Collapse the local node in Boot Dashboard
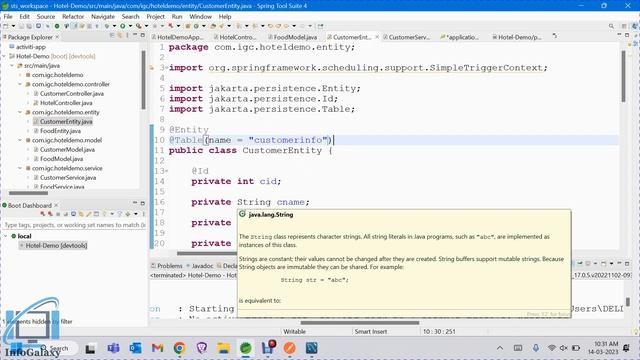Image resolution: width=640 pixels, height=360 pixels. [6, 236]
